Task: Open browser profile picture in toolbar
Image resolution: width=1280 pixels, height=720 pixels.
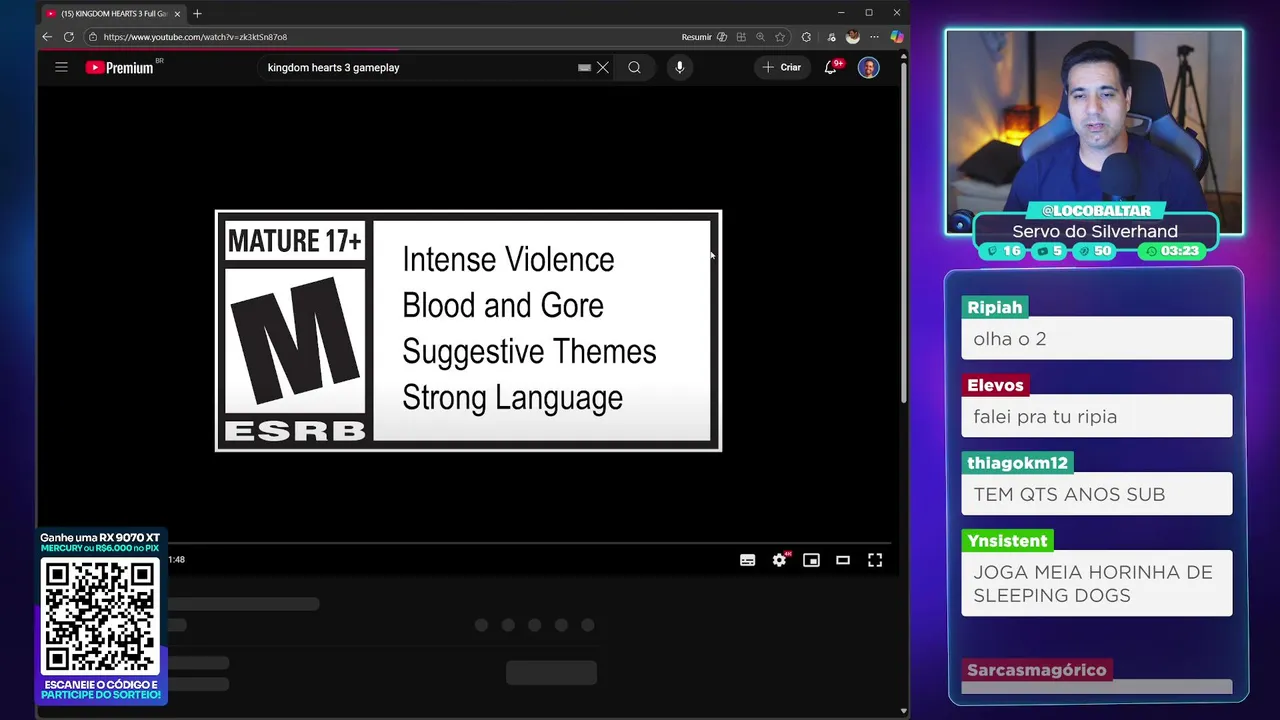Action: click(x=852, y=37)
